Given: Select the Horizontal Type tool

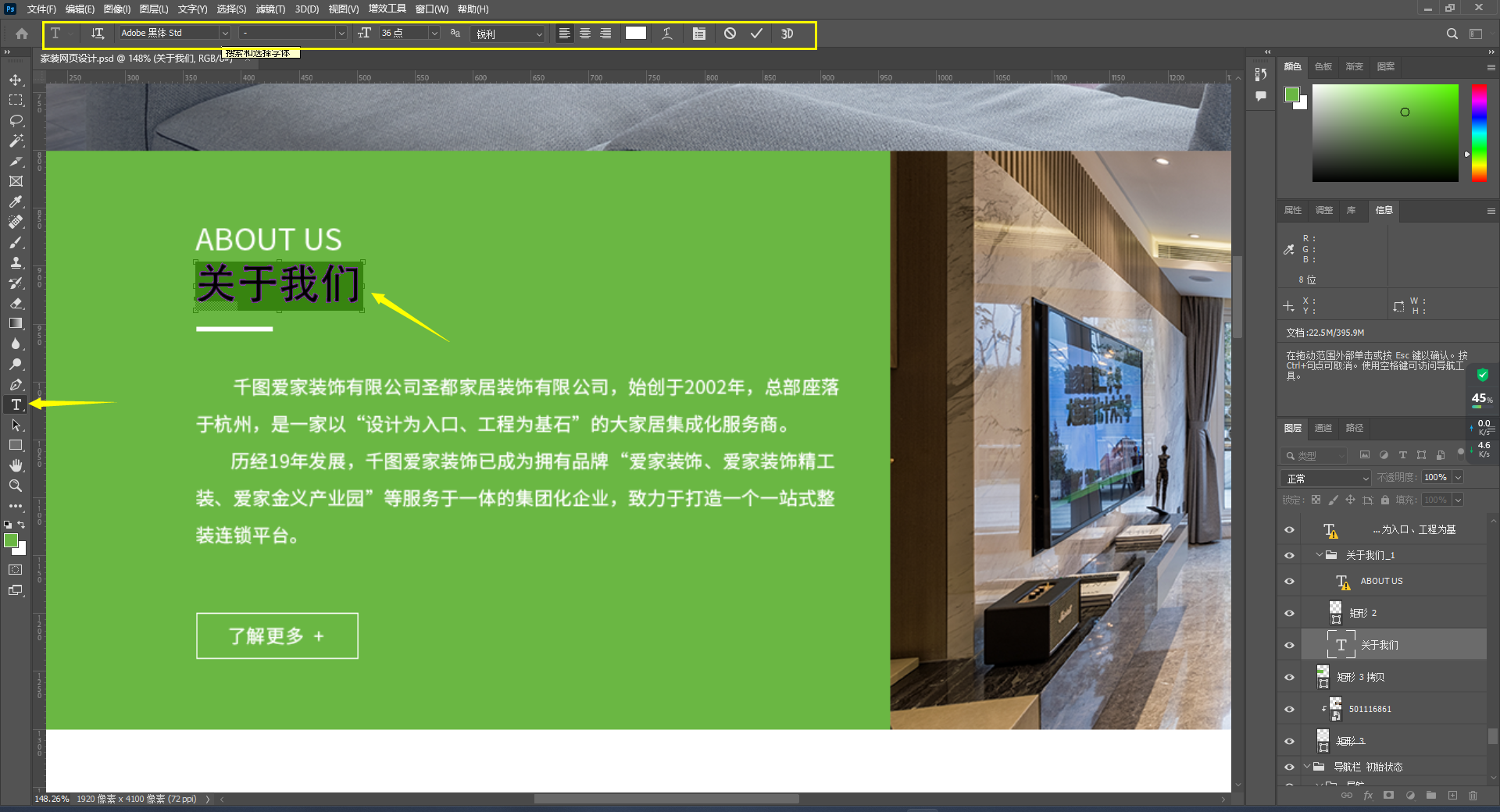Looking at the screenshot, I should [16, 404].
